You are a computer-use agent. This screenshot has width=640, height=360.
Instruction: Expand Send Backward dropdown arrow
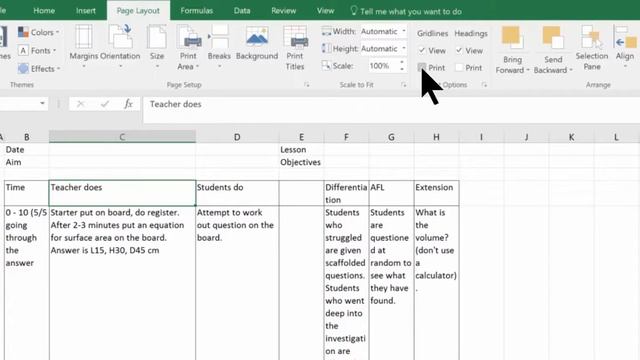click(x=571, y=70)
